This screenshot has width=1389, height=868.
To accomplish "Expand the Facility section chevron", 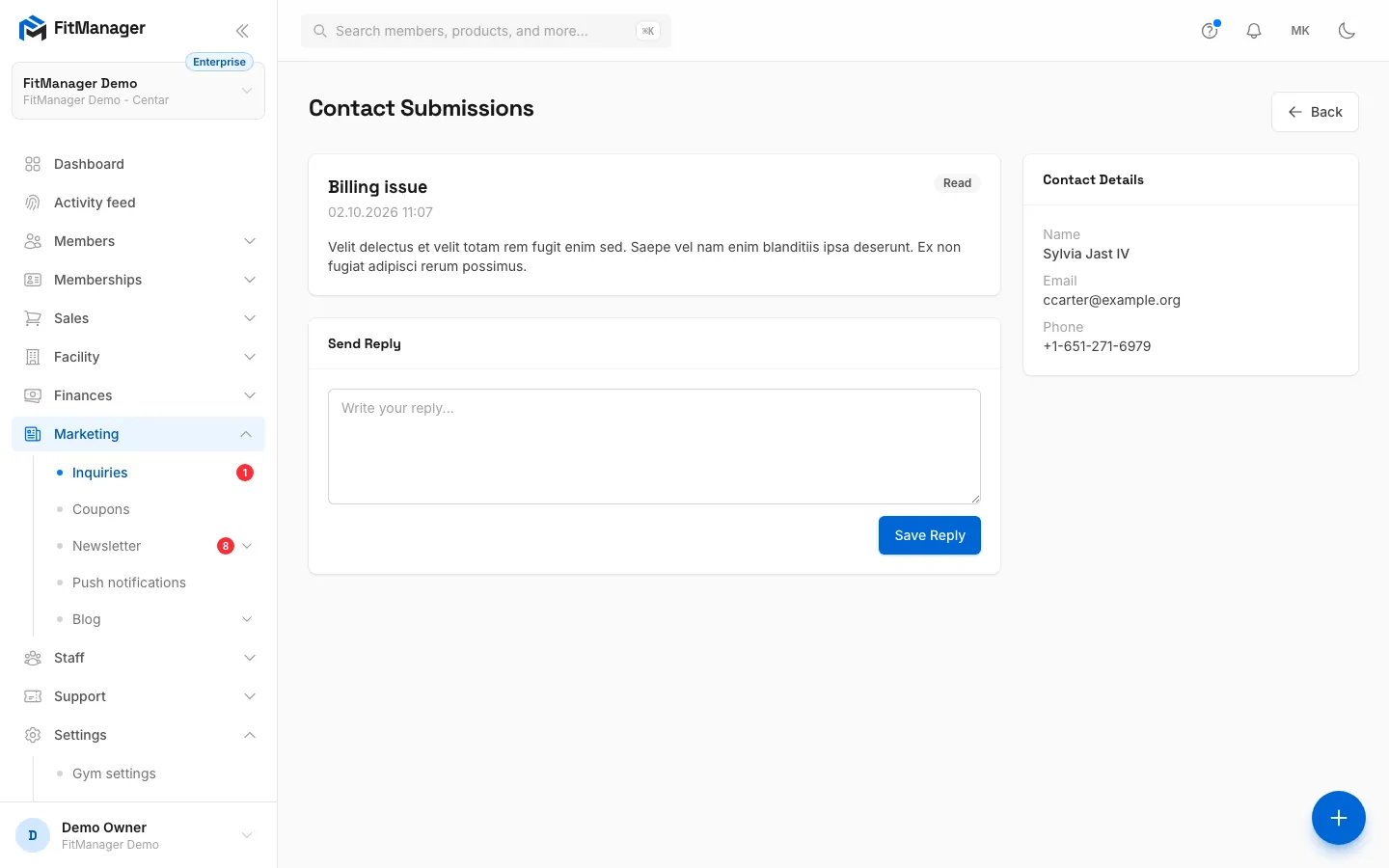I will [250, 357].
